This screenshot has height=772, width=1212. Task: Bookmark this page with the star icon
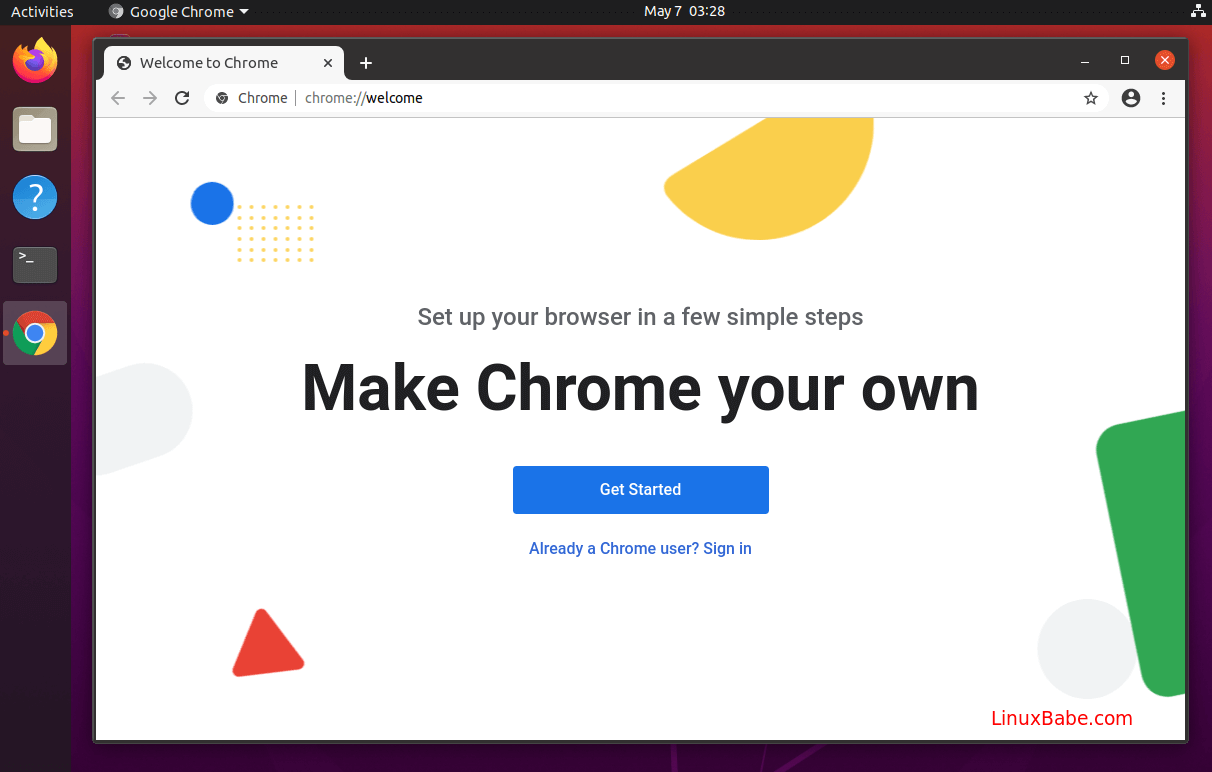tap(1091, 98)
